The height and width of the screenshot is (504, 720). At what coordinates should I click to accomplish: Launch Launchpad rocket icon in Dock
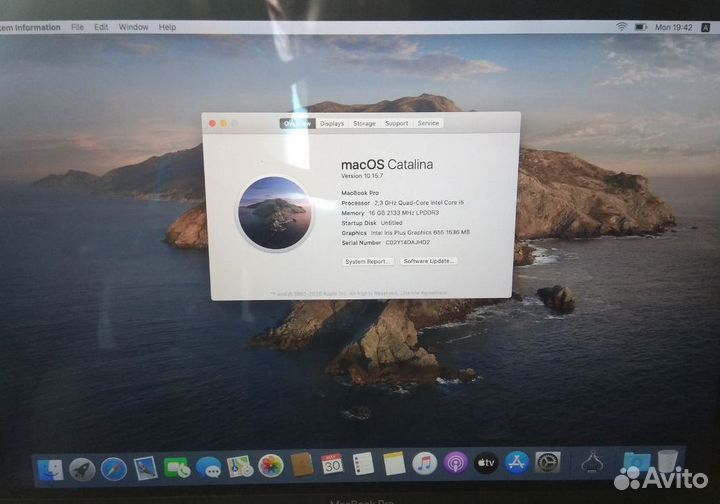pos(82,470)
